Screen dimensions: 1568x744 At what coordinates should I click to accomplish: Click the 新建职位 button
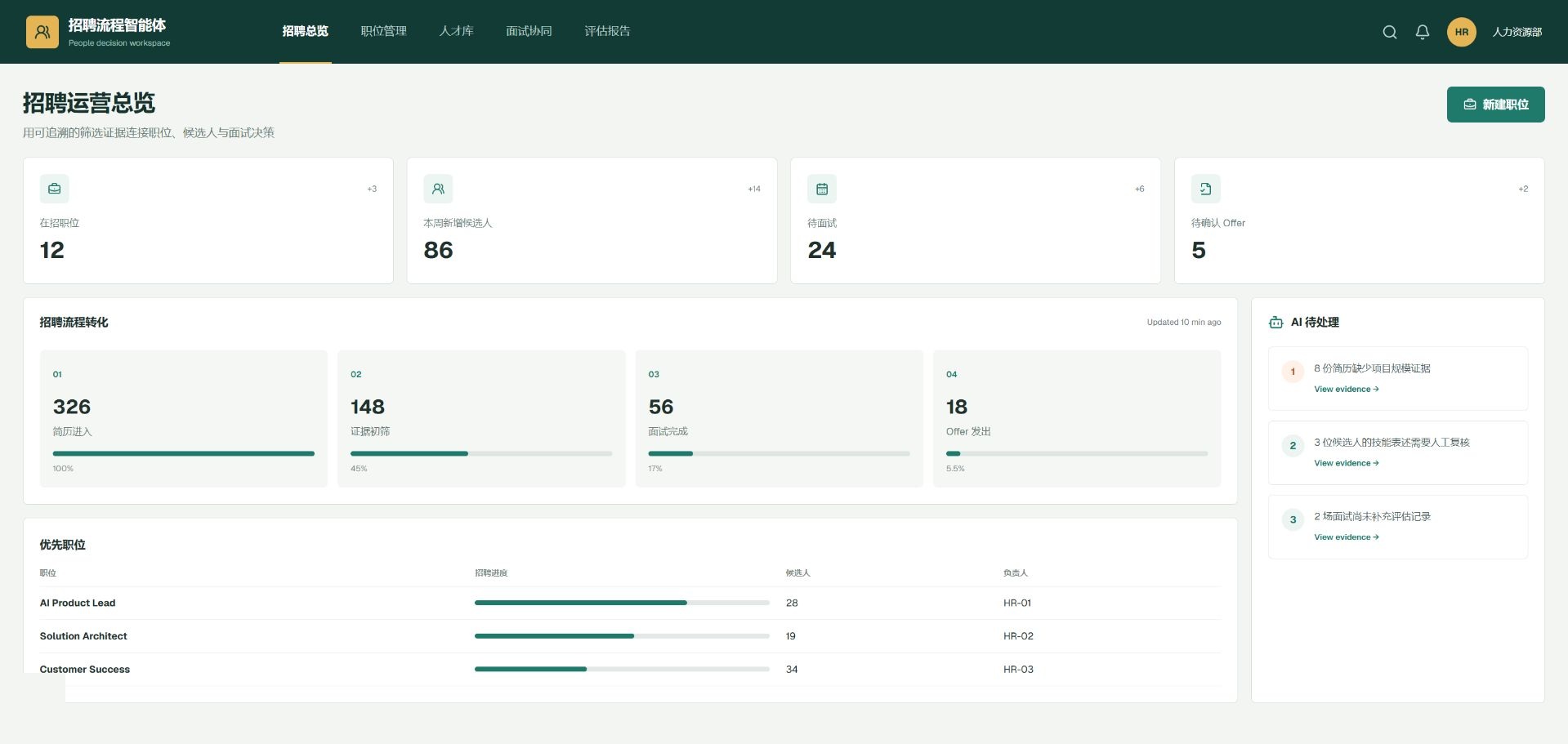coord(1495,105)
